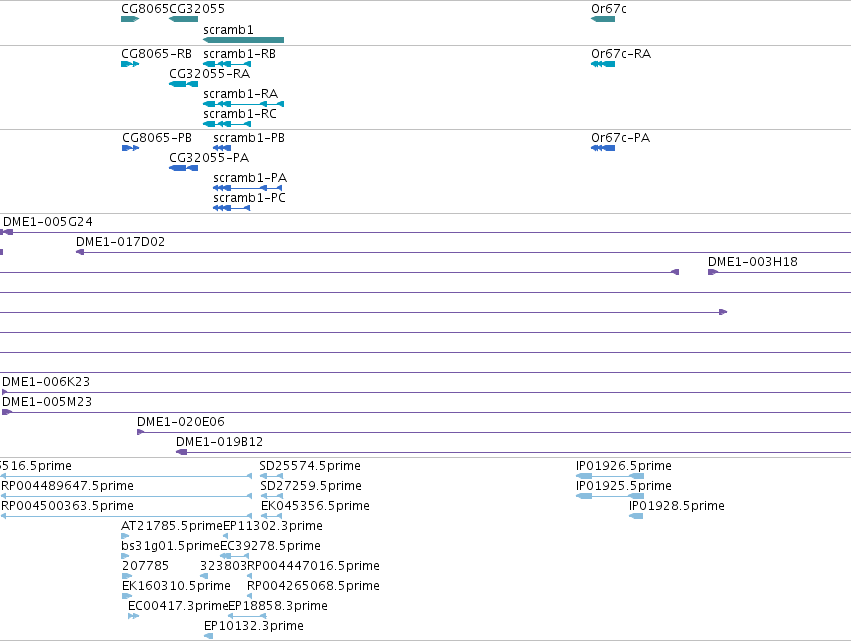Click the scramb1 gene label
Image resolution: width=851 pixels, height=641 pixels.
228,30
